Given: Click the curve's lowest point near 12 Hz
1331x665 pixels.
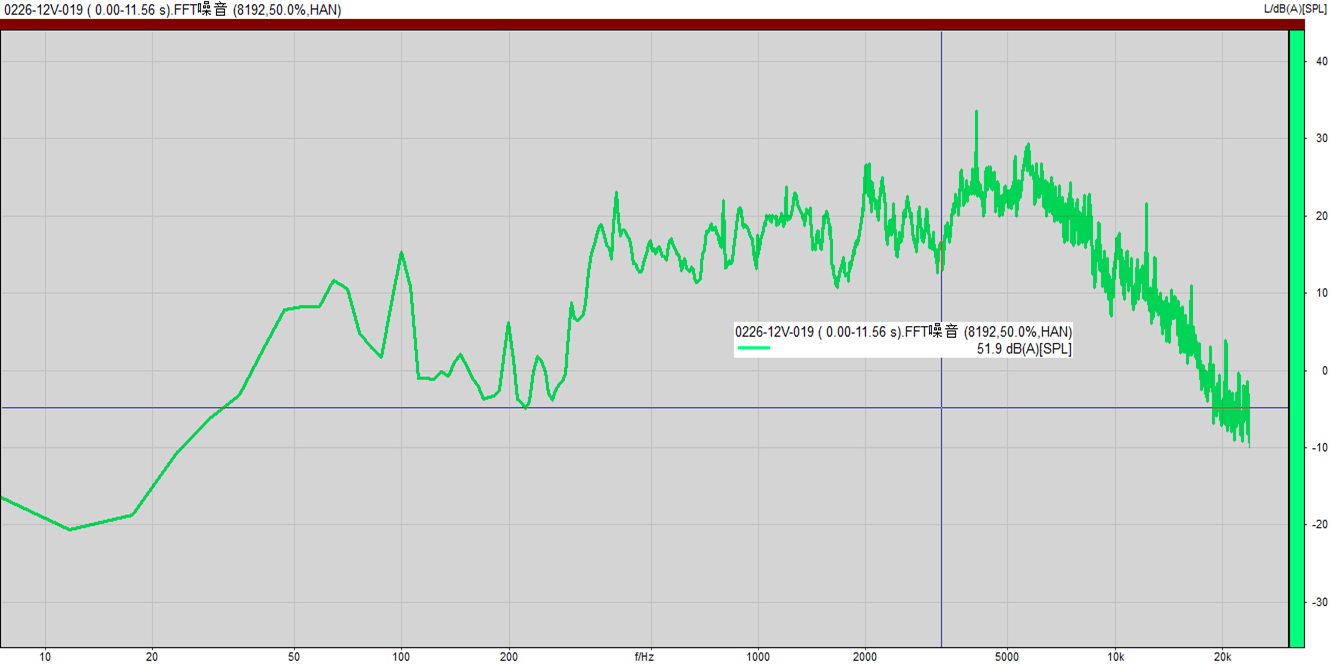Looking at the screenshot, I should coord(70,529).
